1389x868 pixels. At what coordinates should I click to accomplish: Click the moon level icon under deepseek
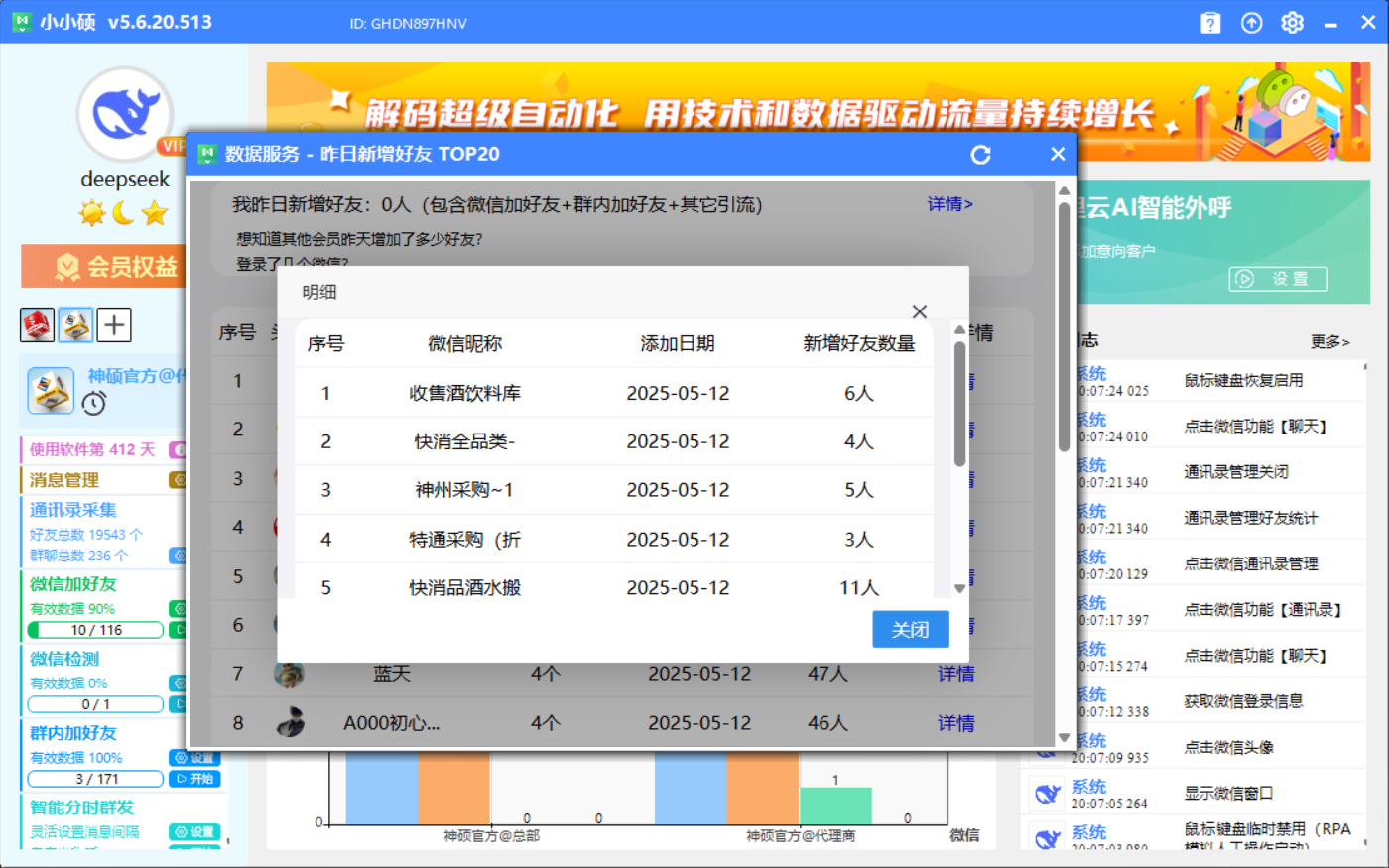click(123, 212)
